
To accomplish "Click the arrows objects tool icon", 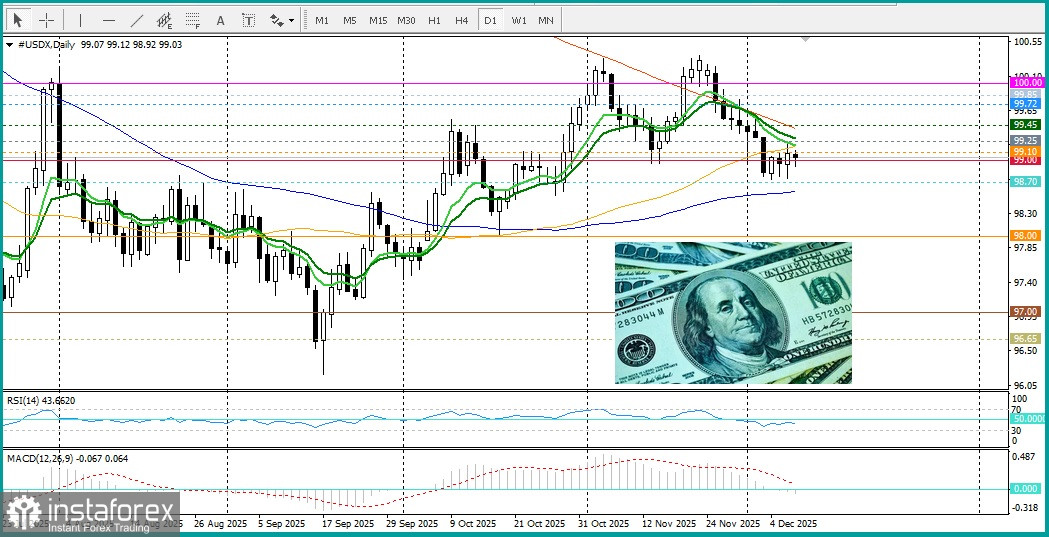I will click(276, 21).
